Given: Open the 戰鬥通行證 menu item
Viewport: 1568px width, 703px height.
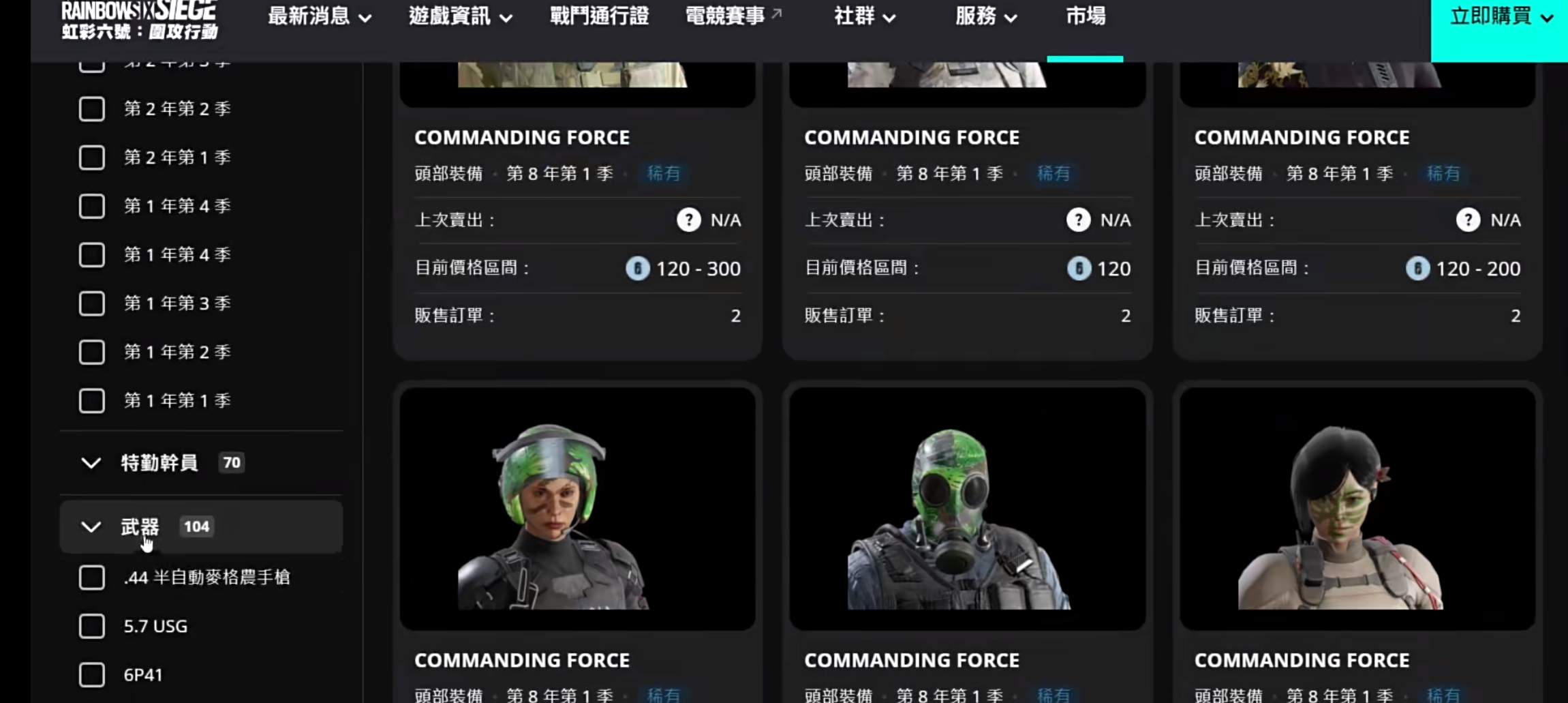Looking at the screenshot, I should [599, 16].
